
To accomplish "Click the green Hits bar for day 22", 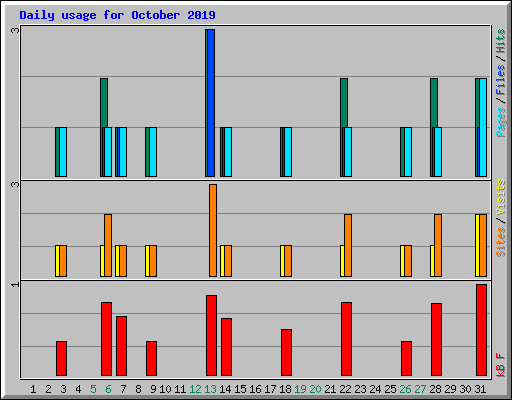I will tap(344, 103).
